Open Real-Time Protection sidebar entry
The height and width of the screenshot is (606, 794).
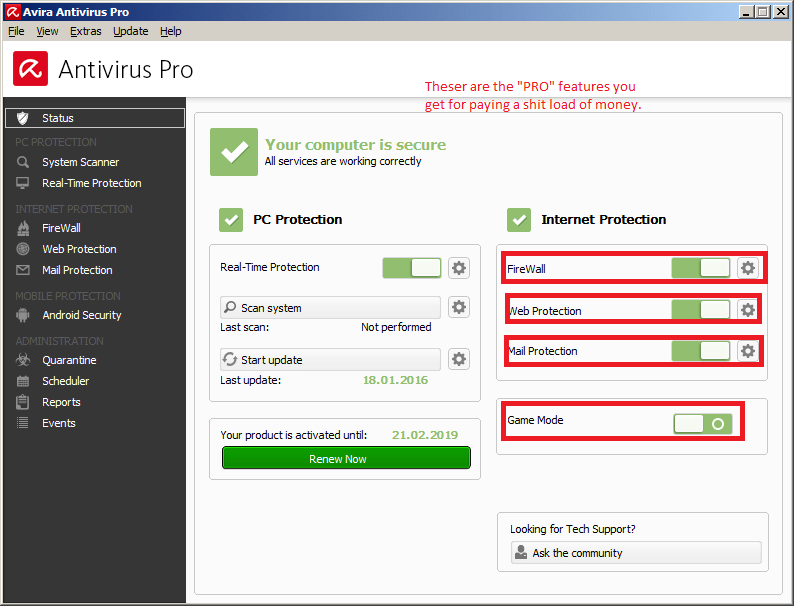92,183
